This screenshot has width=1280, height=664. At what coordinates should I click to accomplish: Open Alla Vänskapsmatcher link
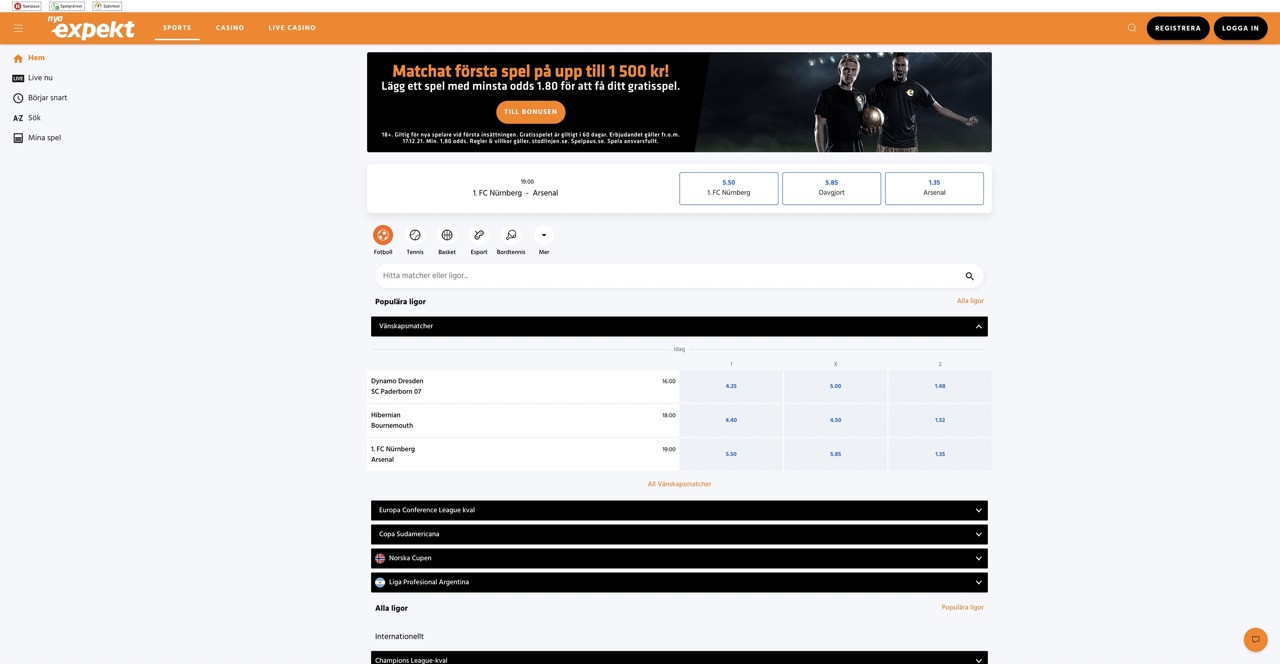point(679,484)
